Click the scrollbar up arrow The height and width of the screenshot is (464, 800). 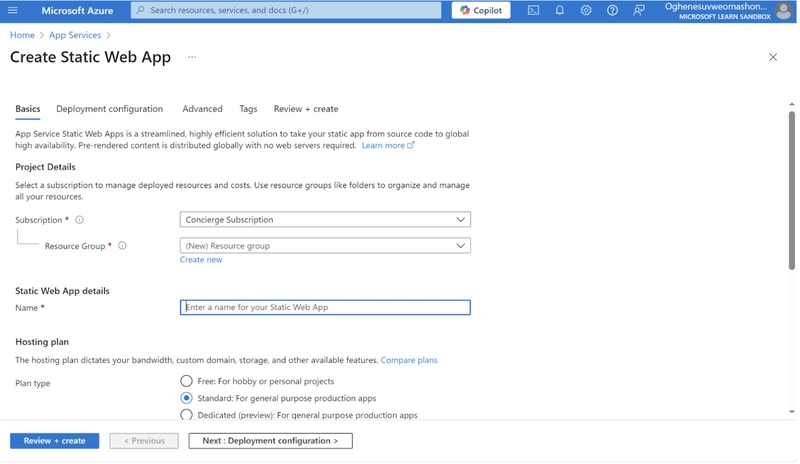(x=792, y=104)
